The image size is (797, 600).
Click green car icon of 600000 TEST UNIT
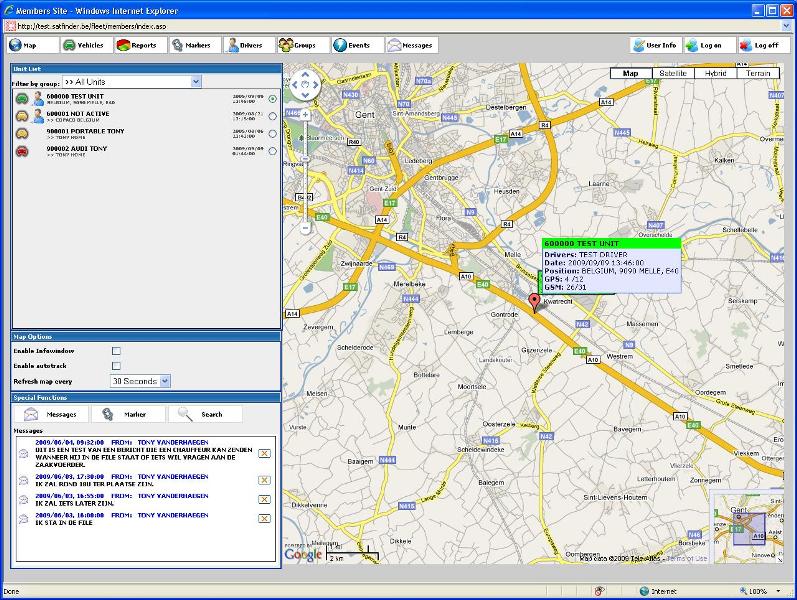click(x=22, y=99)
